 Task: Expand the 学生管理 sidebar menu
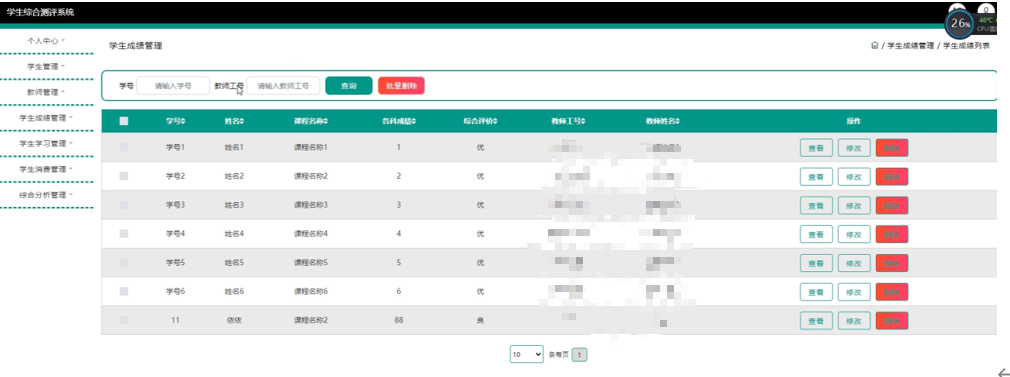click(46, 66)
